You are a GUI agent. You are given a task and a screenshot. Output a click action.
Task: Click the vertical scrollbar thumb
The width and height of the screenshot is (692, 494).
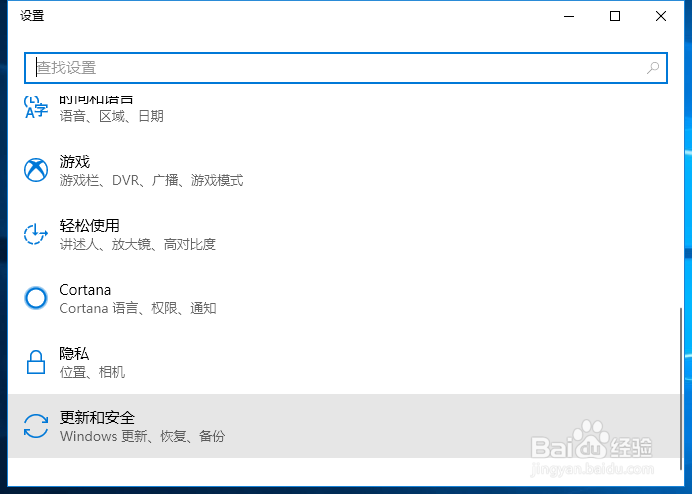681,389
